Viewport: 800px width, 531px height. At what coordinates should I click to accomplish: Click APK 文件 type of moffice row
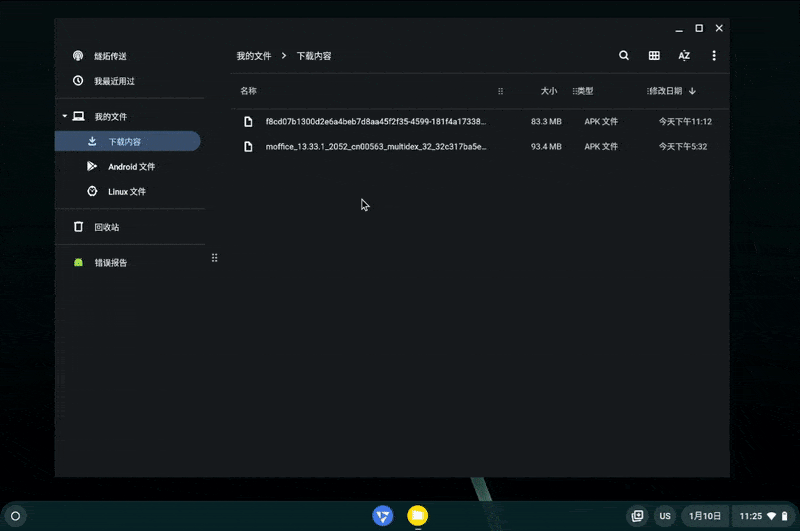601,146
